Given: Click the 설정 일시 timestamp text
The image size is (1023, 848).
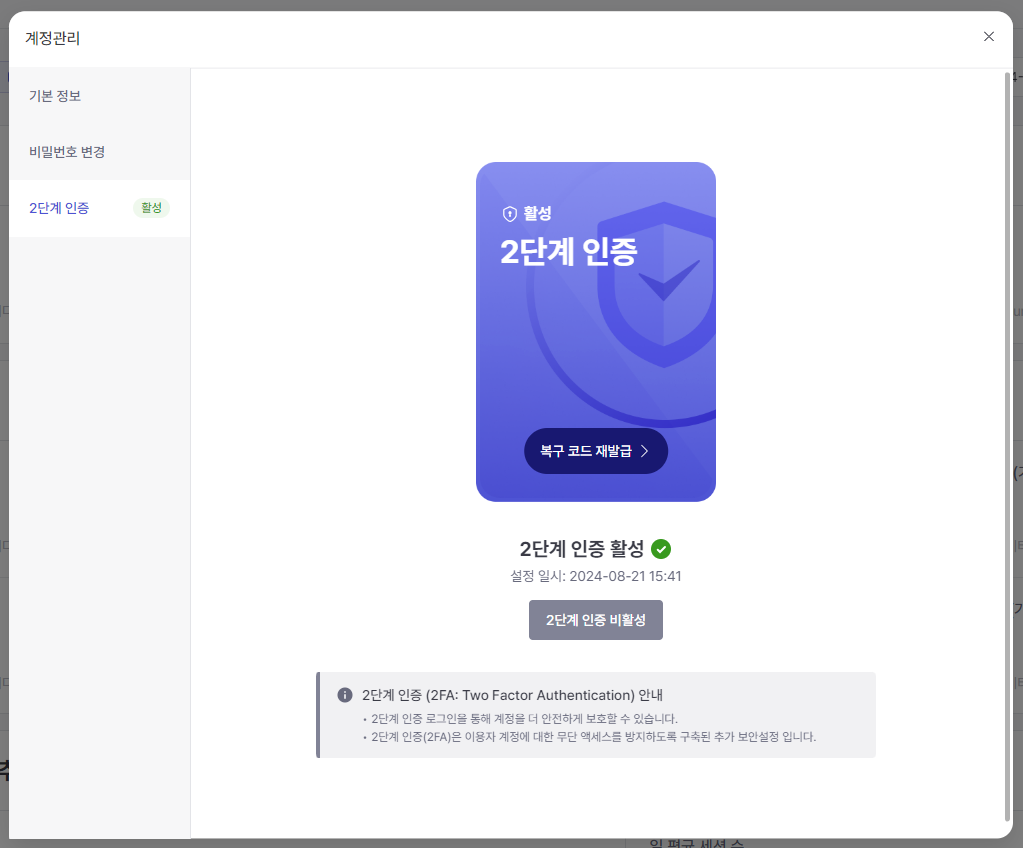Looking at the screenshot, I should [x=596, y=576].
